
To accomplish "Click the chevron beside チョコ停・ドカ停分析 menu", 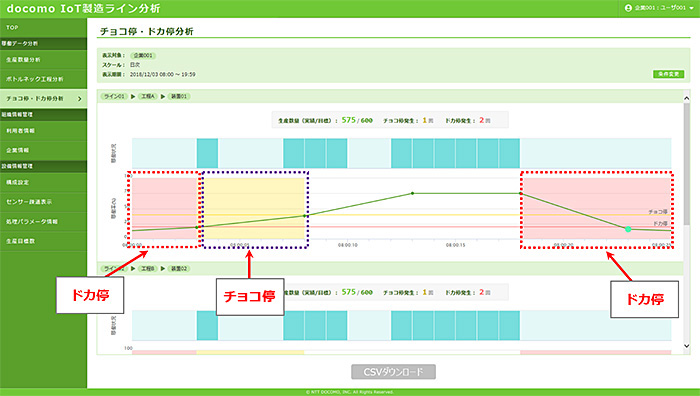I will 79,99.
